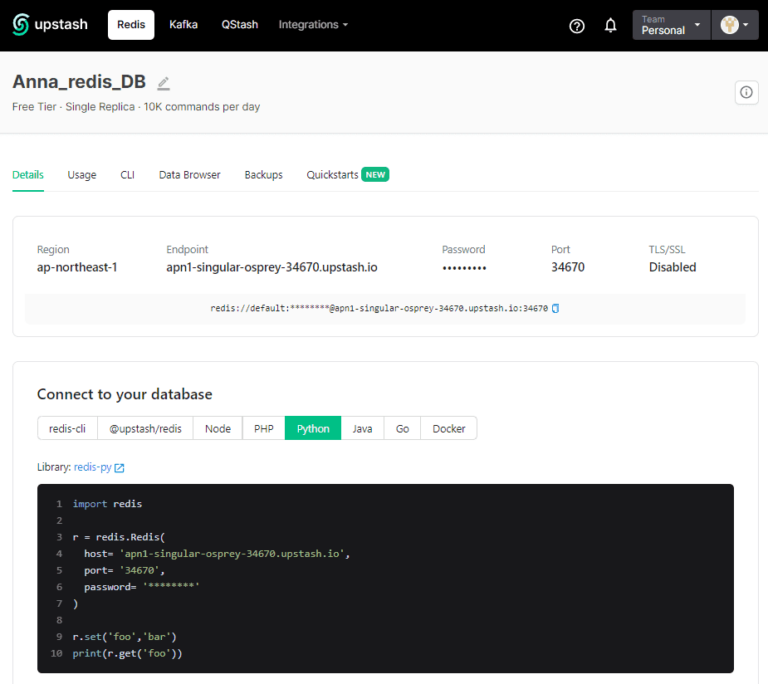Edit database name with pencil icon
Viewport: 768px width, 684px height.
(x=164, y=83)
